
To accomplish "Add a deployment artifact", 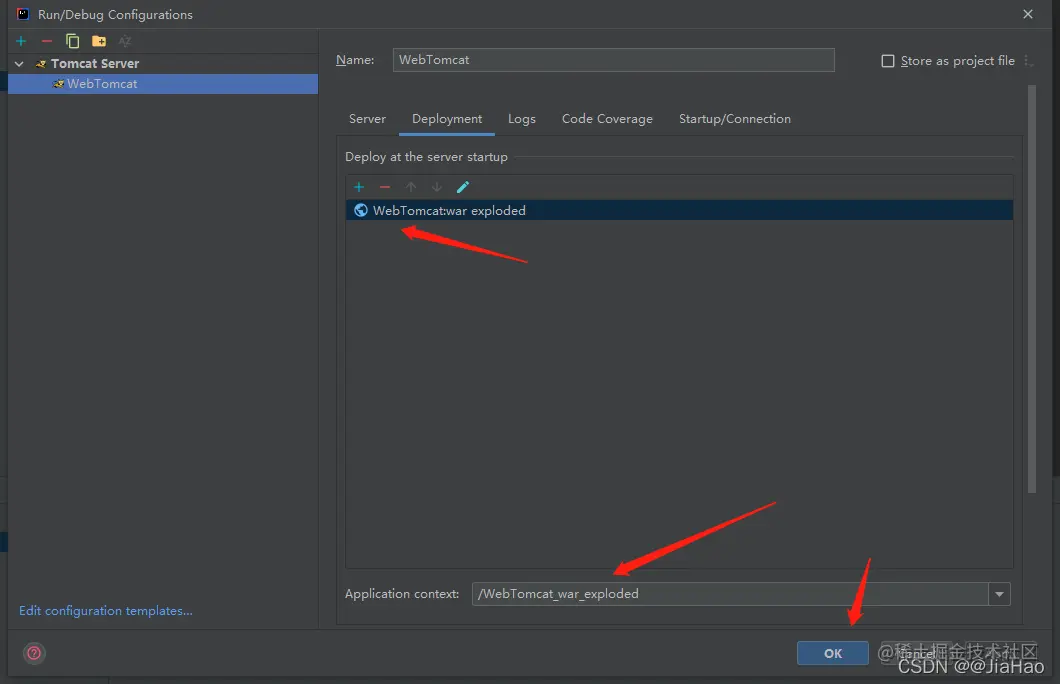I will pyautogui.click(x=359, y=187).
